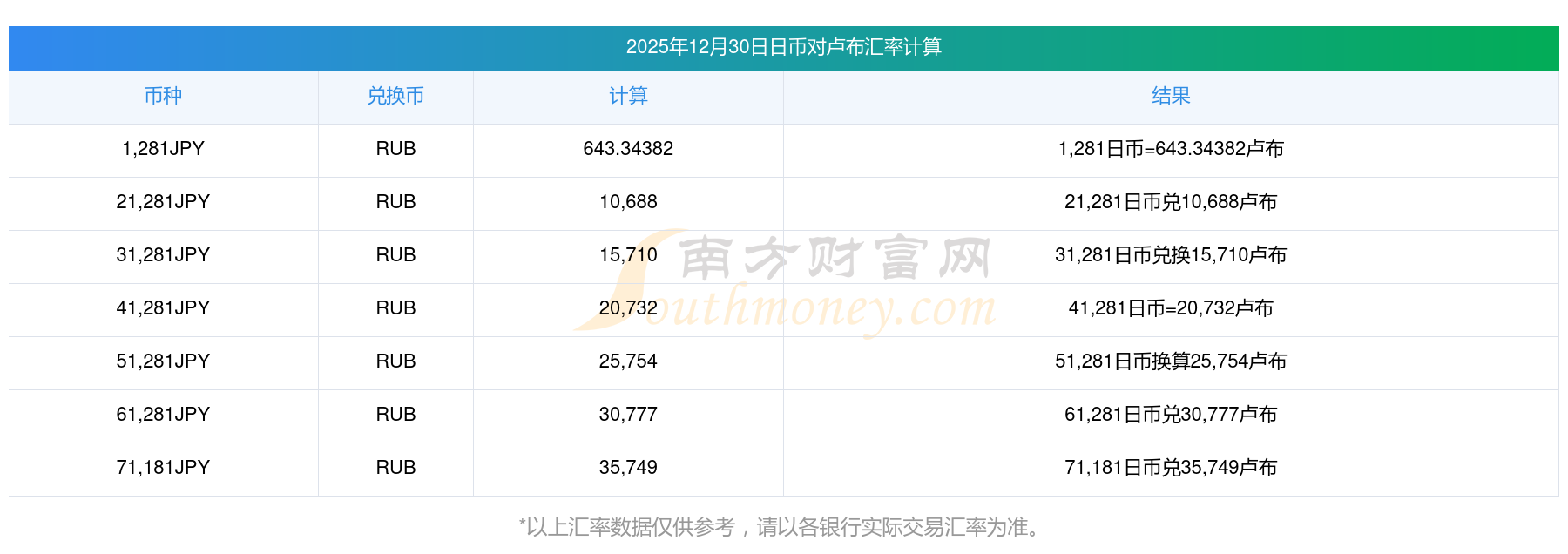Select the value 35,749 in the 计算 column
This screenshot has width=1568, height=554.
point(628,468)
